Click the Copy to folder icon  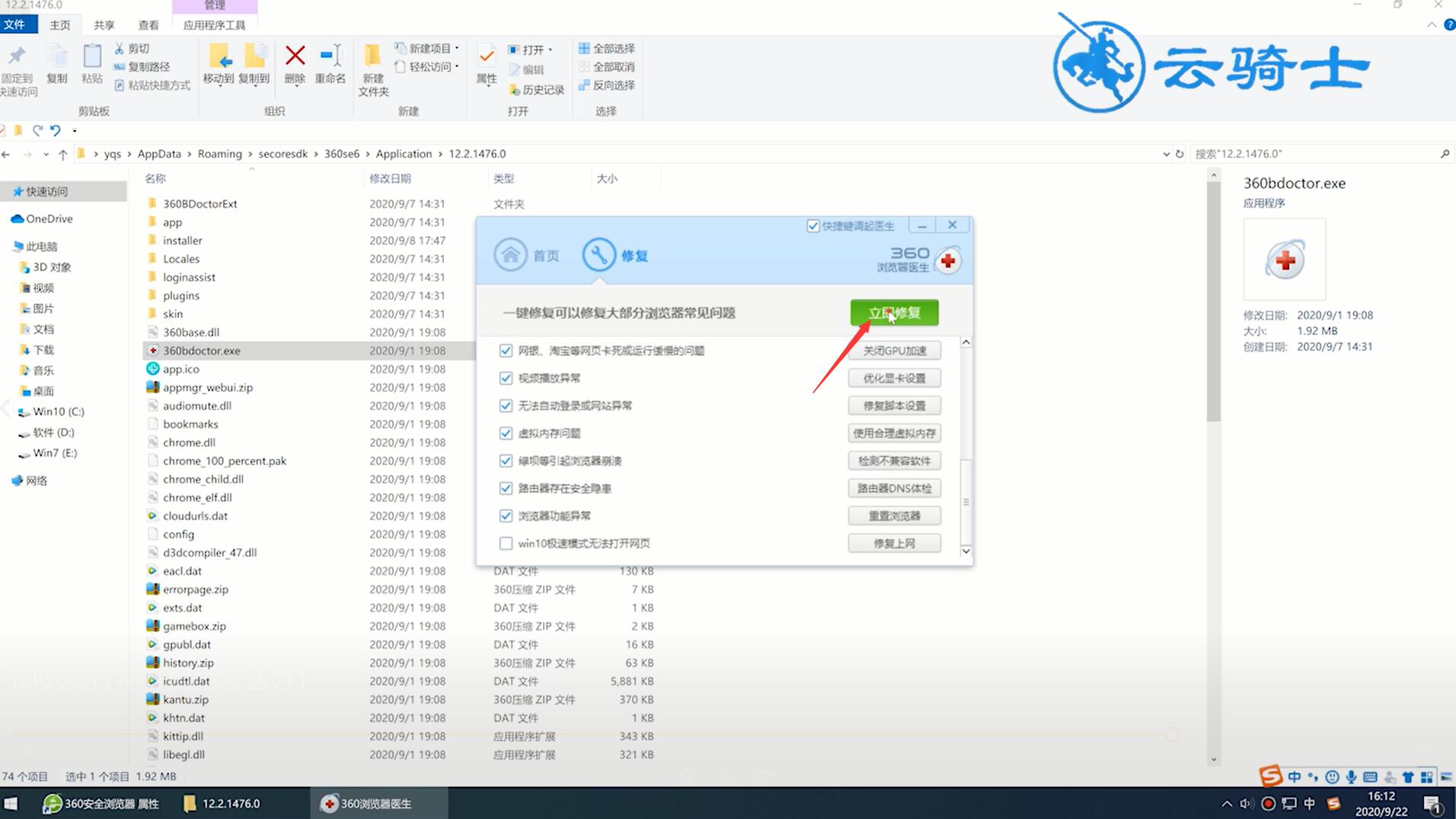point(254,56)
